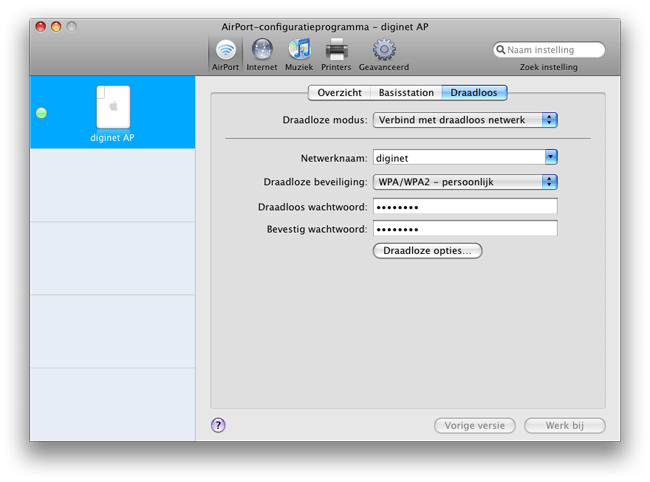This screenshot has width=650, height=482.
Task: Click the diginet AP label in sidebar
Action: point(112,138)
